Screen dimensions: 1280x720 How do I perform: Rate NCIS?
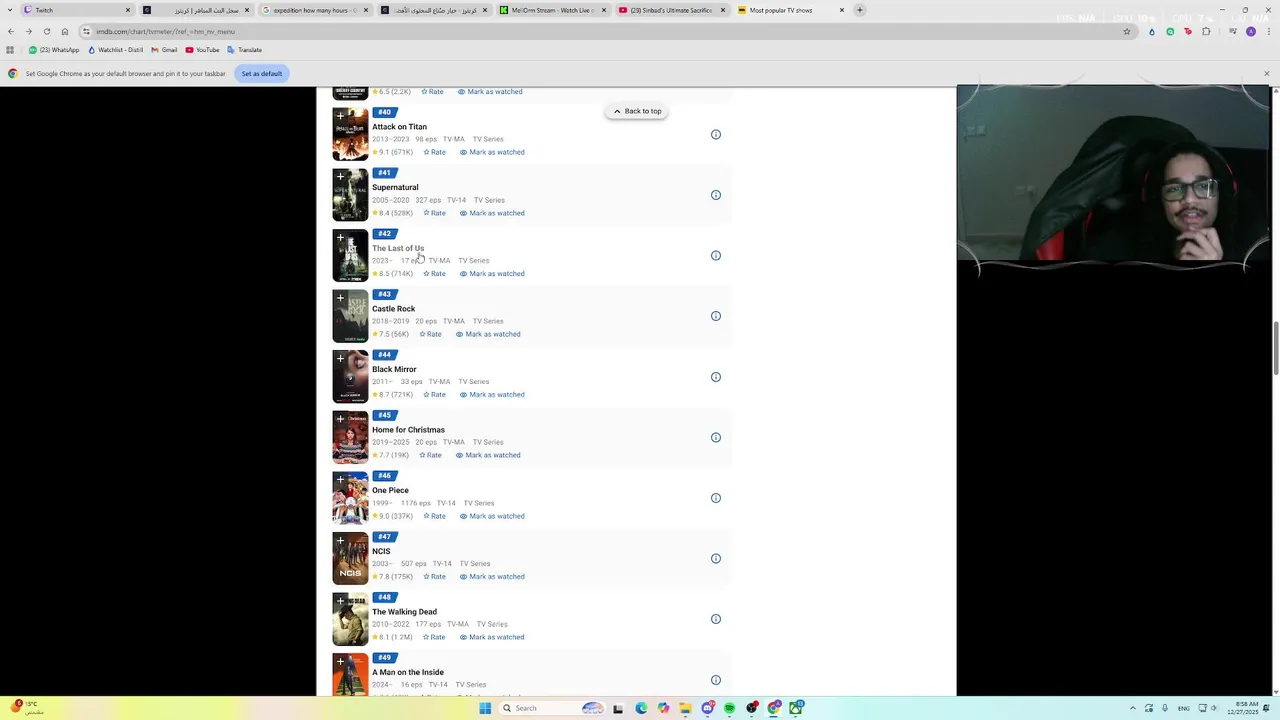[x=434, y=577]
